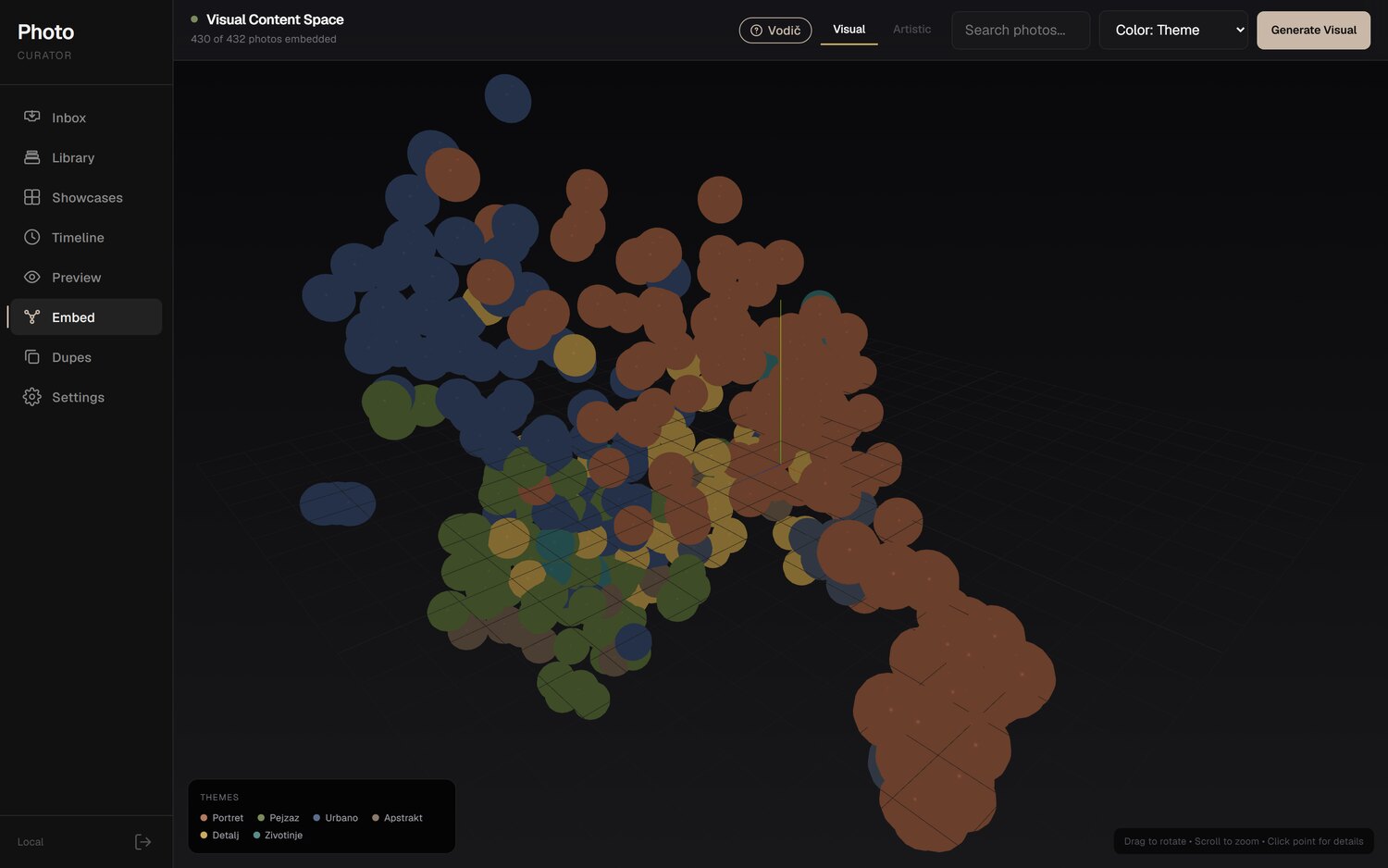The width and height of the screenshot is (1388, 868).
Task: Click the THEMES legend heading
Action: 219,798
